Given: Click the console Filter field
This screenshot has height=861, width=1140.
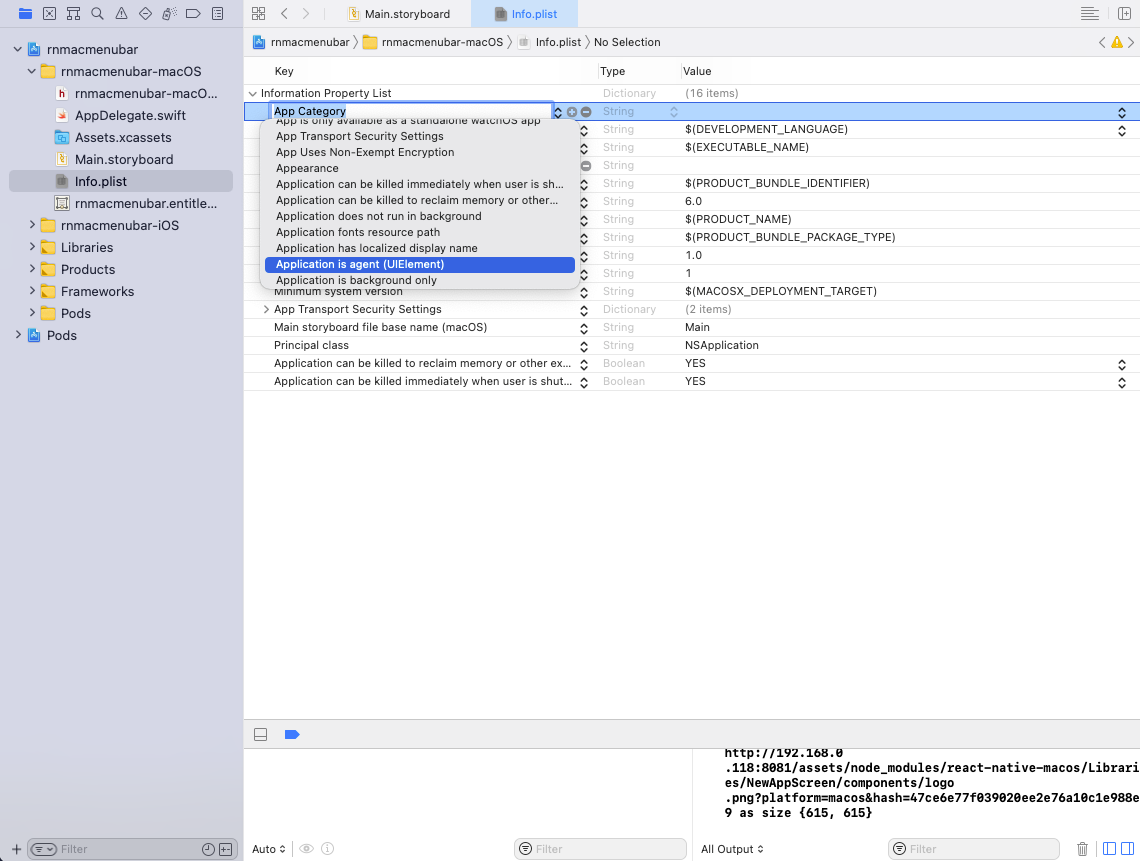Looking at the screenshot, I should point(974,849).
